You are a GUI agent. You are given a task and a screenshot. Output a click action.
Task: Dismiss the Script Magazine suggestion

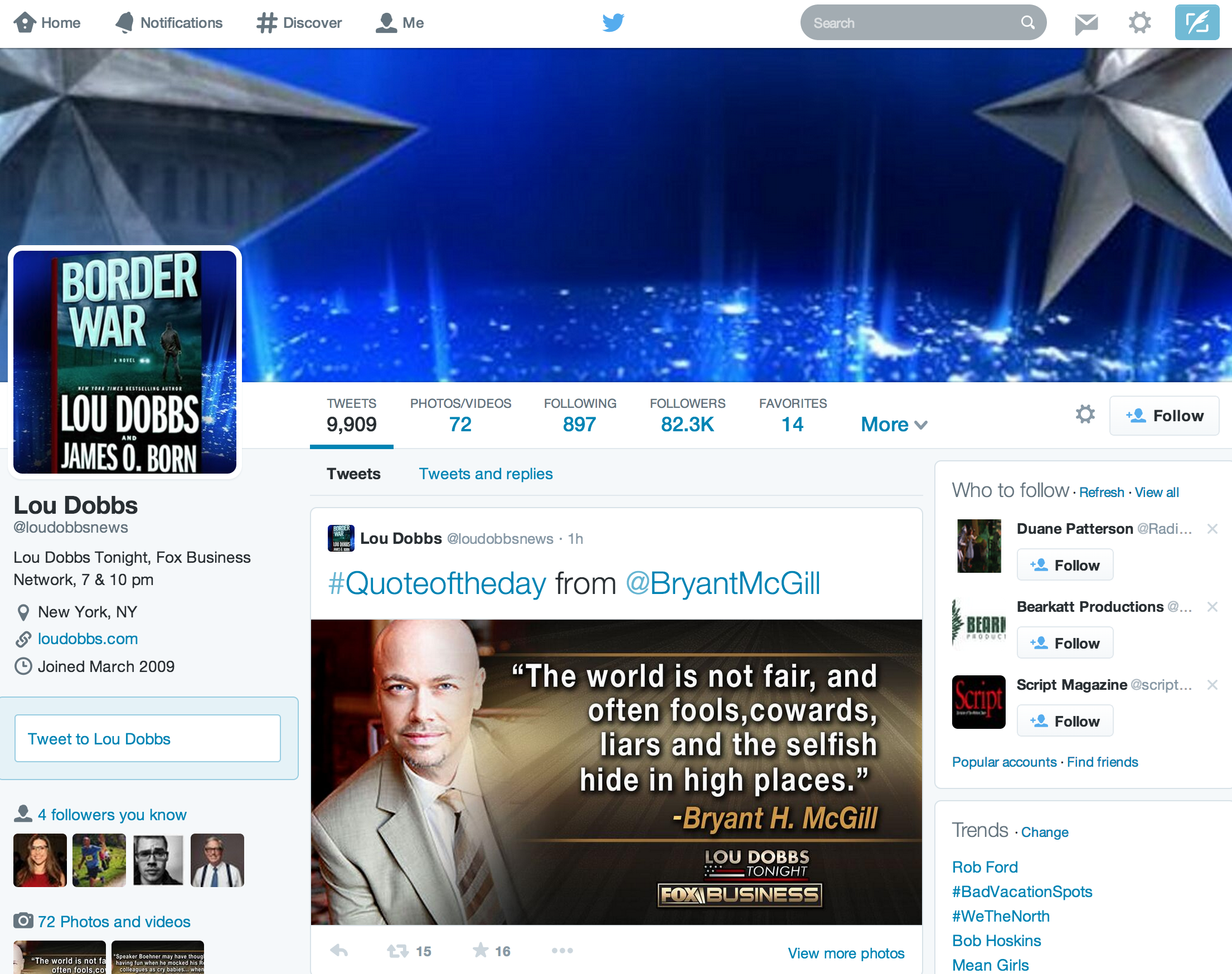(x=1212, y=685)
